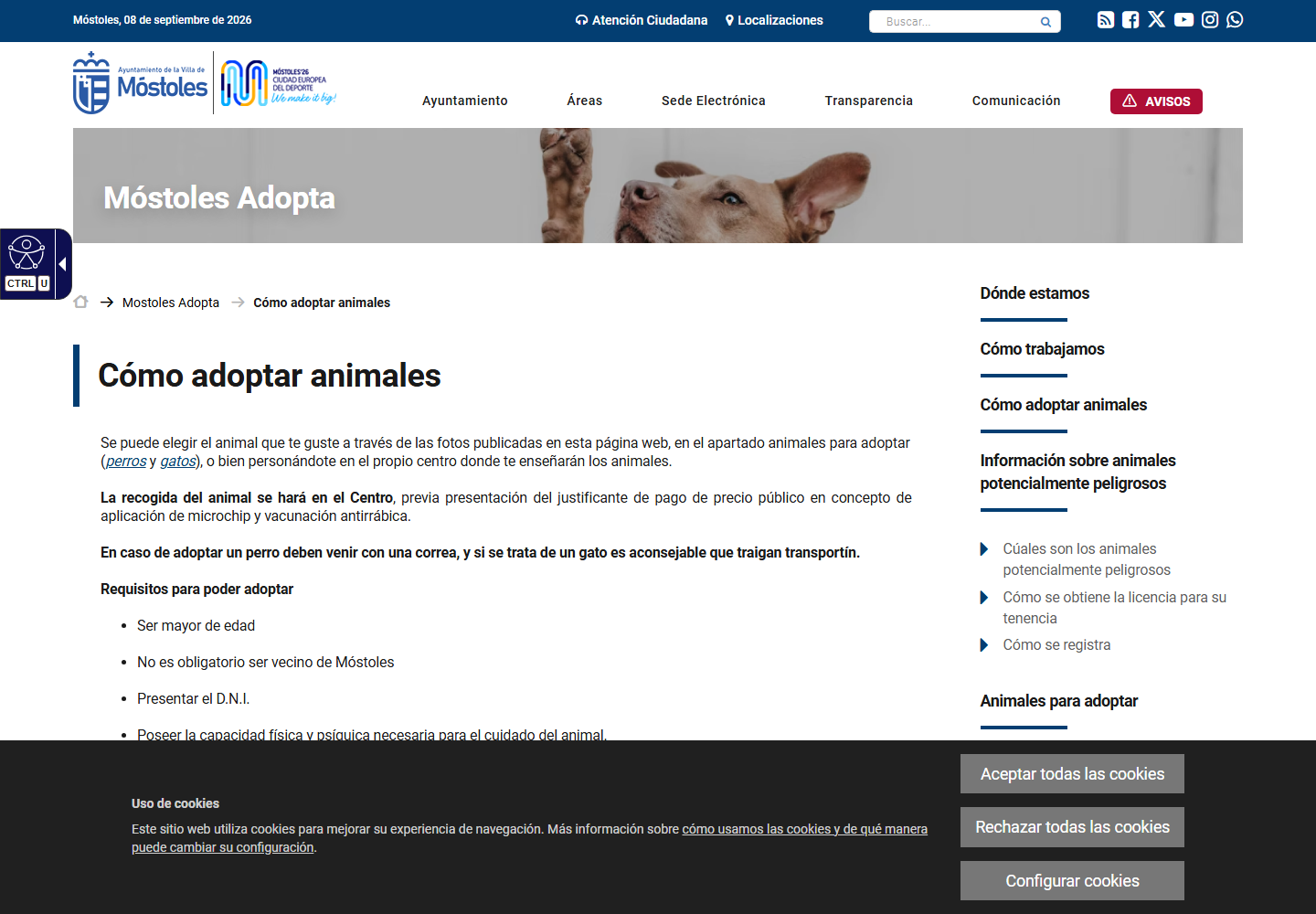This screenshot has width=1316, height=914.
Task: Open Información sobre animales potencialmente peligrosos
Action: tap(1077, 472)
